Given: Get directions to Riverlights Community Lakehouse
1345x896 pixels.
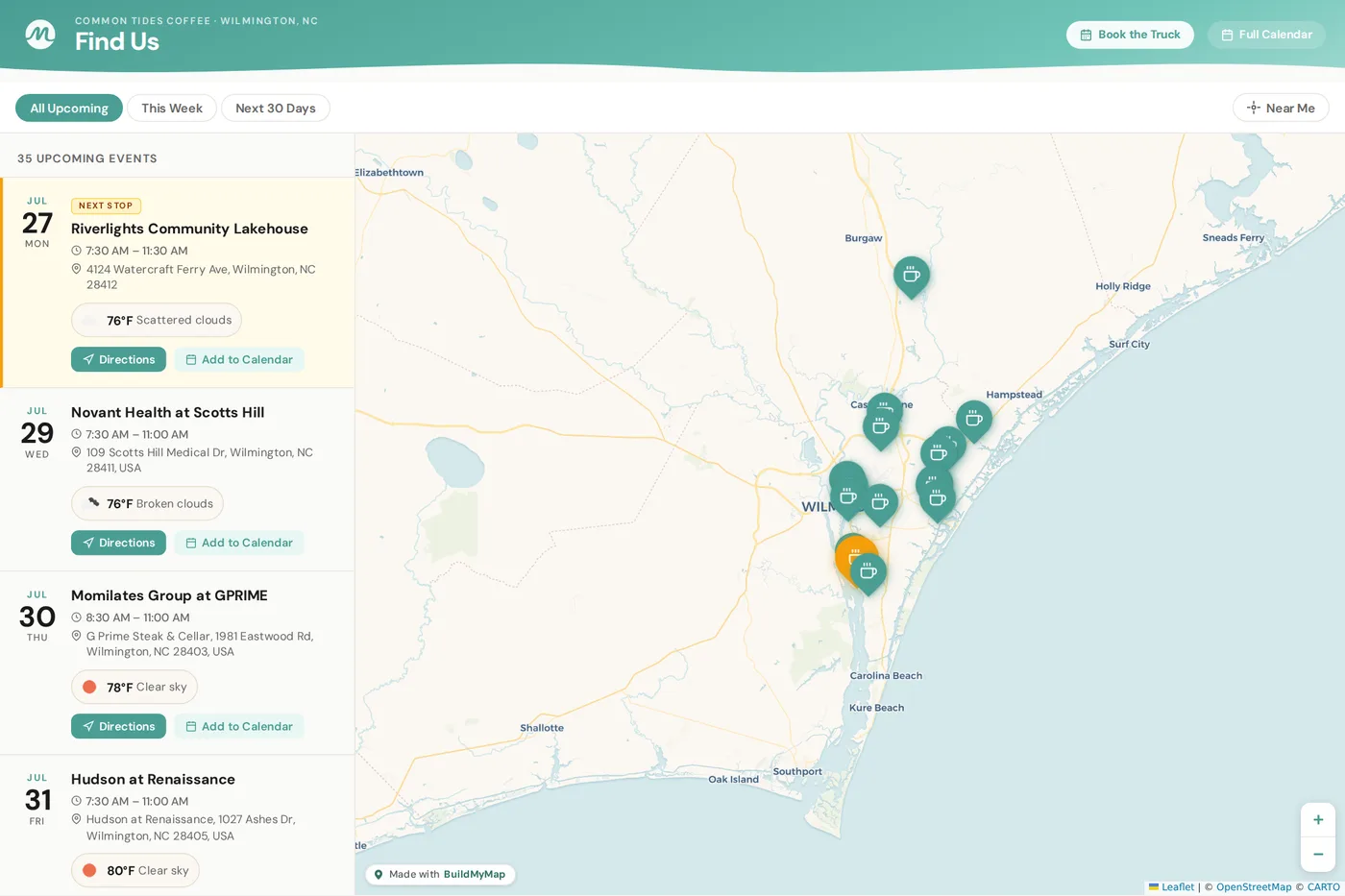Looking at the screenshot, I should [x=118, y=359].
